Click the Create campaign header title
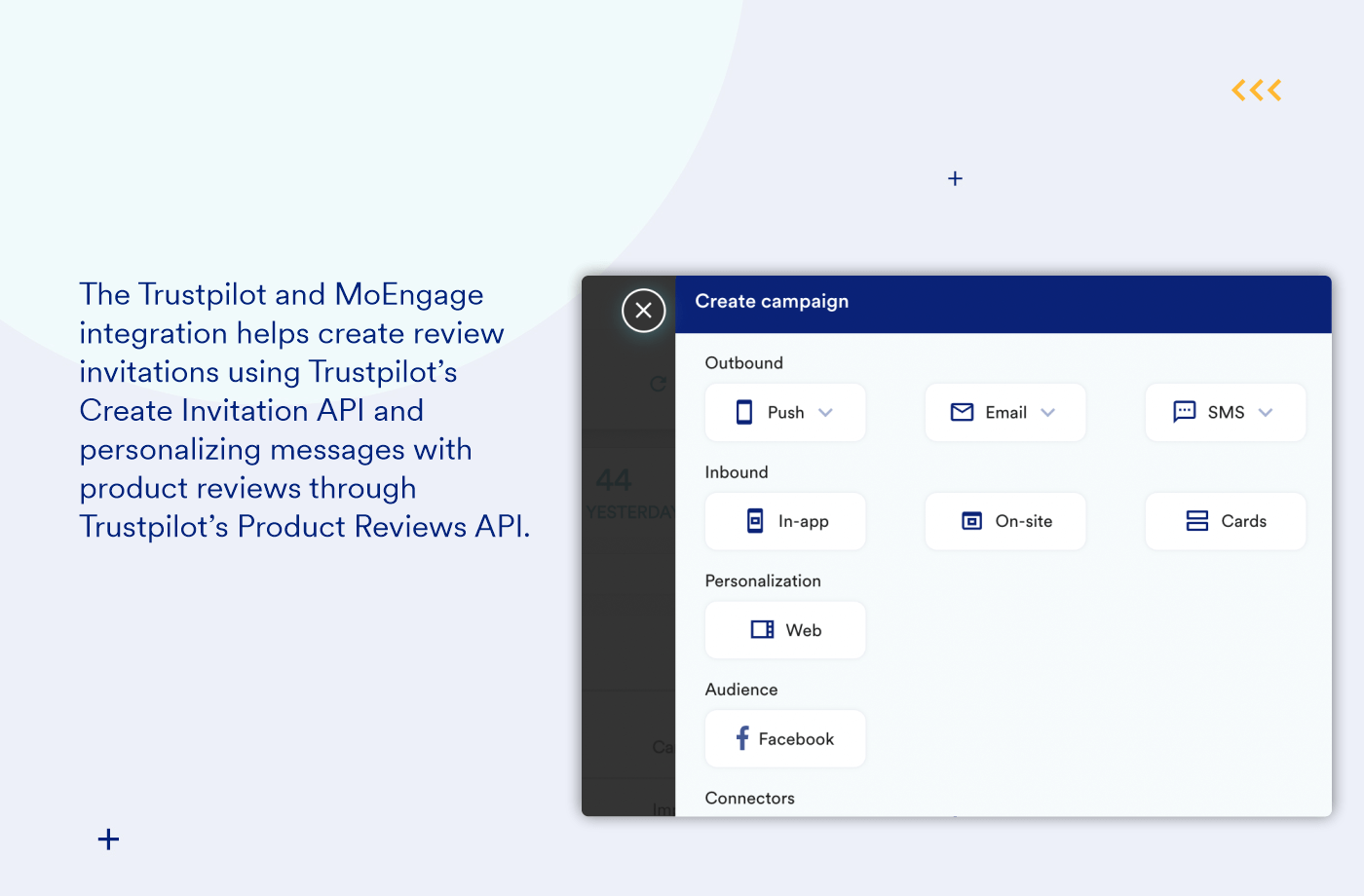 pyautogui.click(x=772, y=302)
